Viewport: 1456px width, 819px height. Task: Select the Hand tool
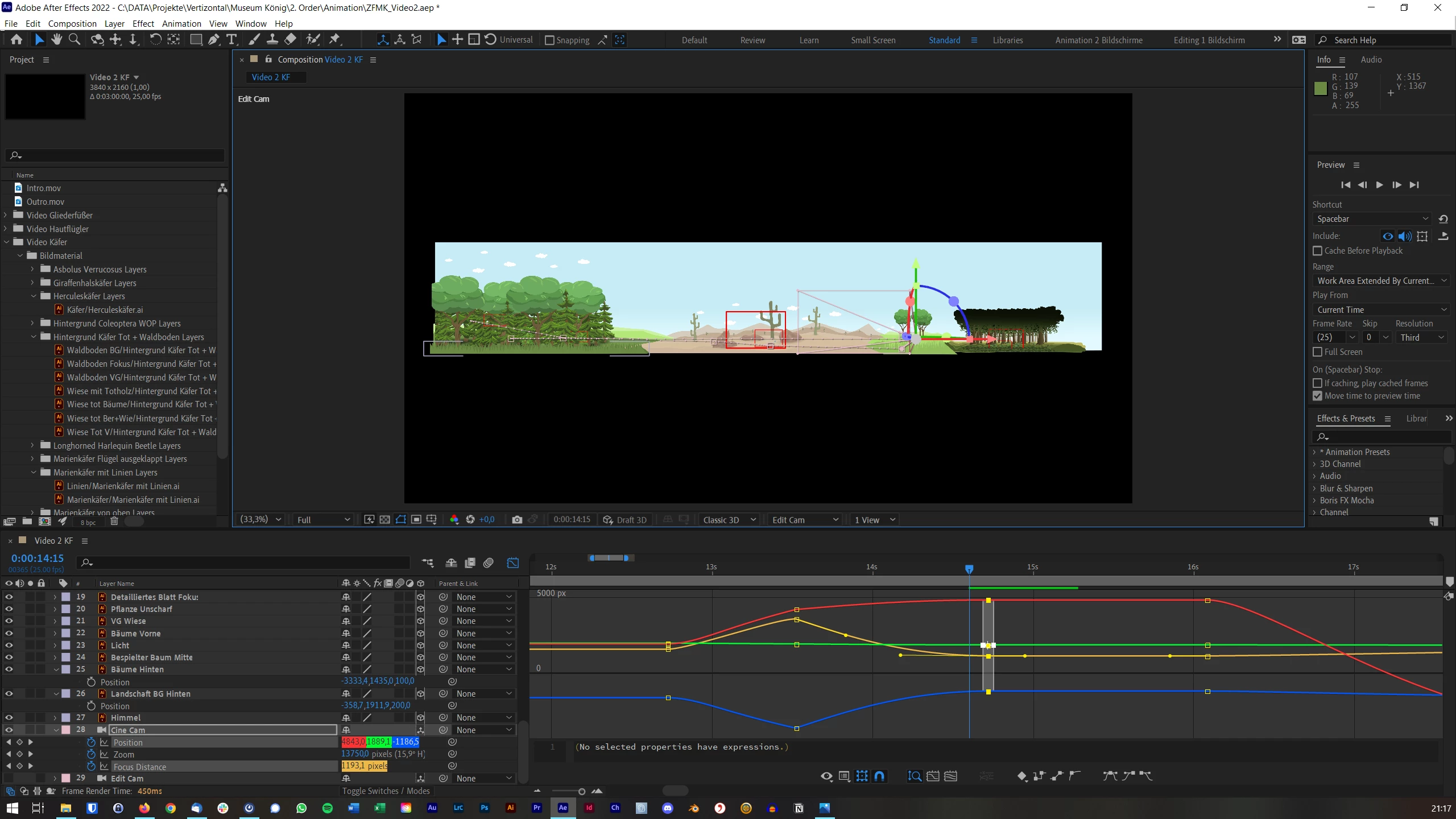tap(56, 40)
